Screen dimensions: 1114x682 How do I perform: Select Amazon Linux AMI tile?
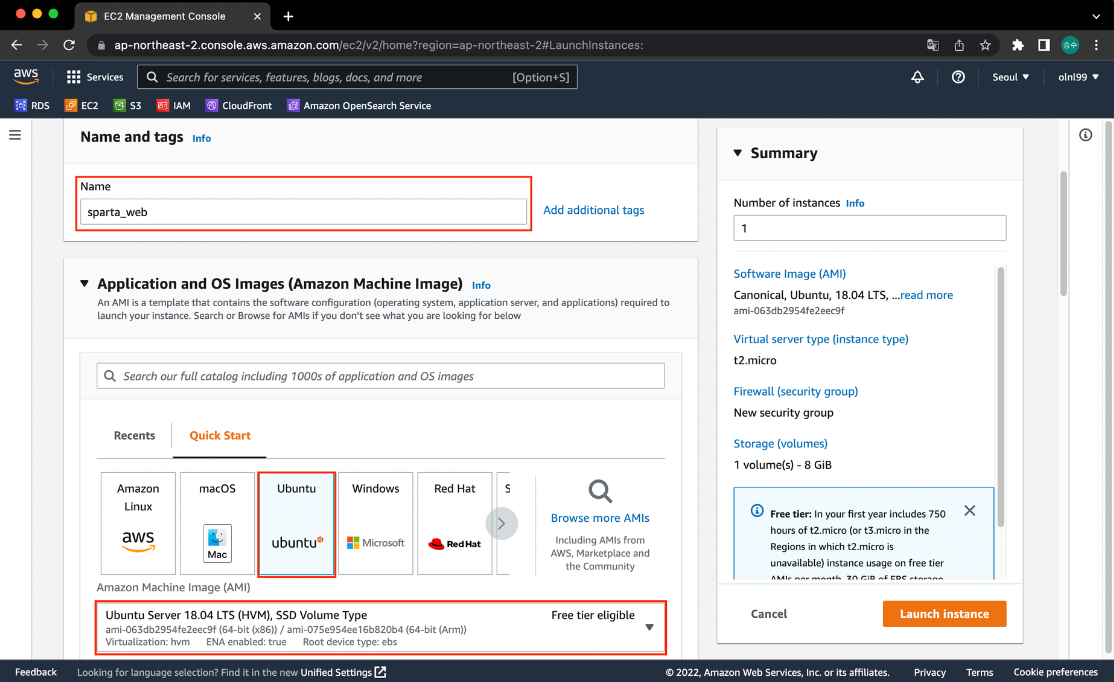138,523
